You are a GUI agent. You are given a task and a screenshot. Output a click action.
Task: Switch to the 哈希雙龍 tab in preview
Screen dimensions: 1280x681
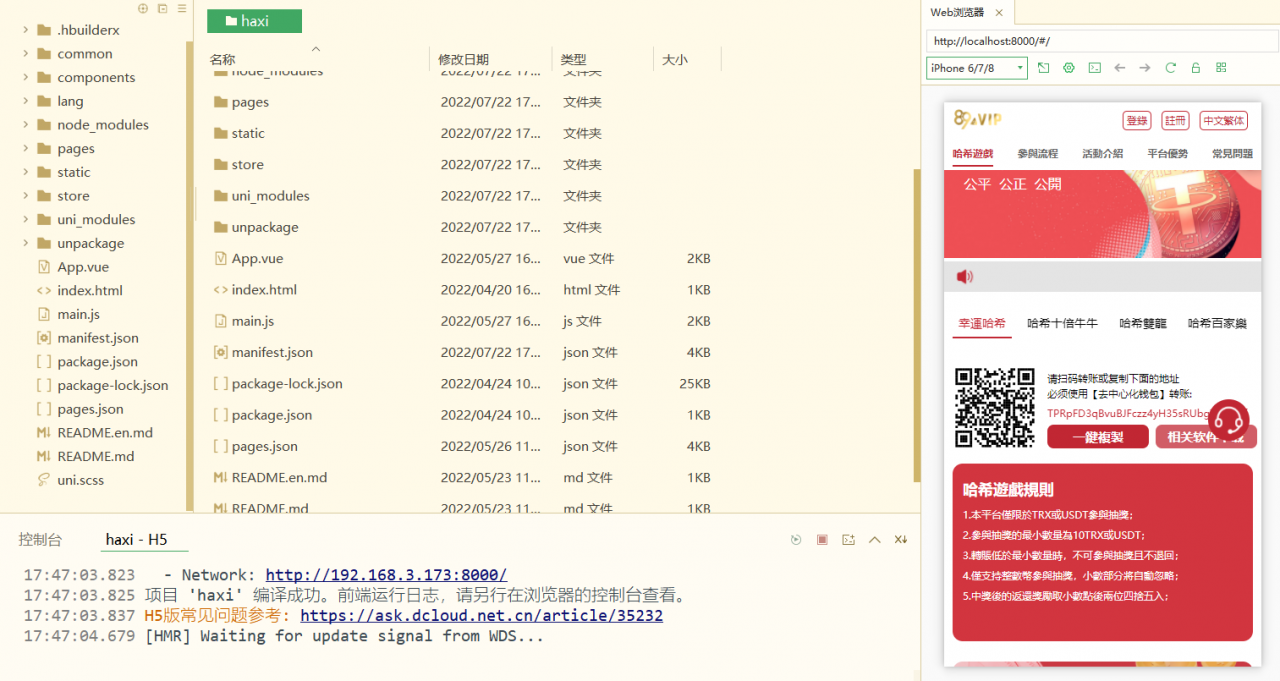(1142, 323)
